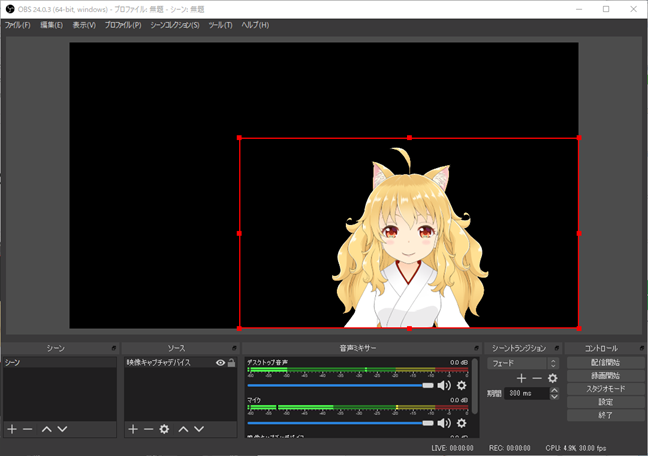Add a scene transition with plus icon
This screenshot has width=648, height=456.
coord(521,378)
